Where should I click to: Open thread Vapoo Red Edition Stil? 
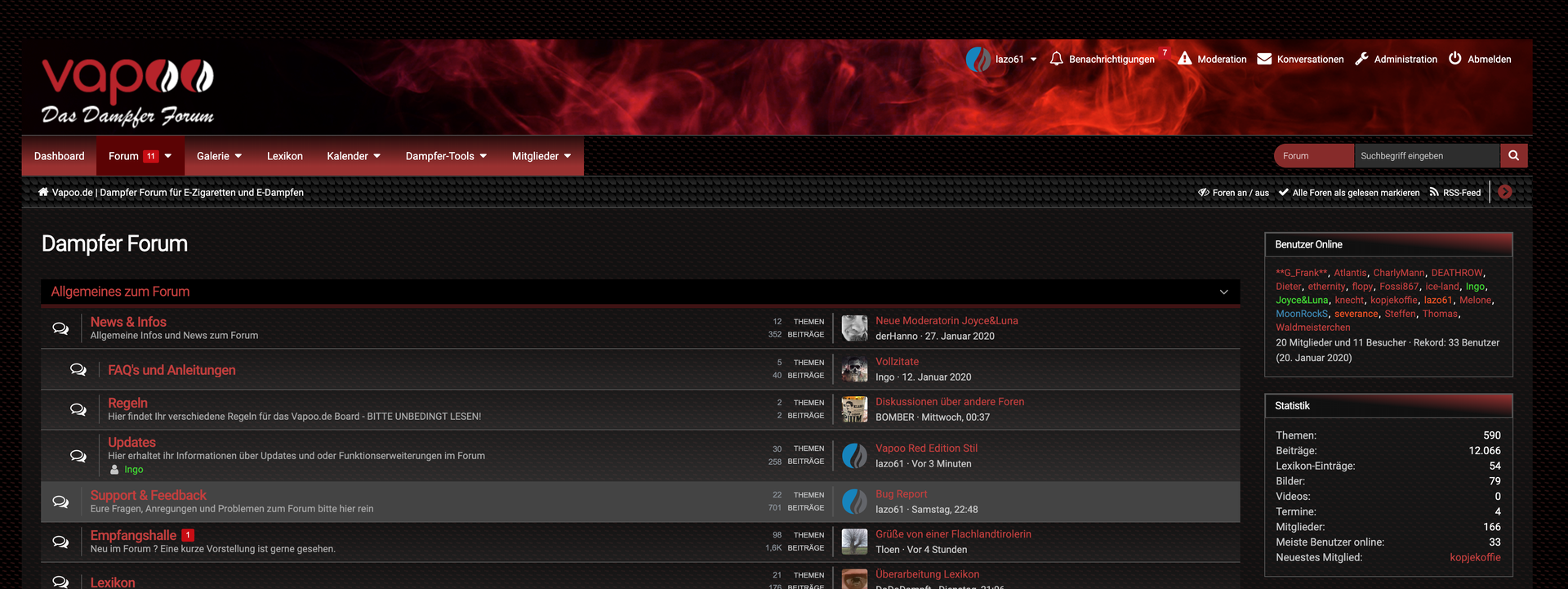pos(926,448)
